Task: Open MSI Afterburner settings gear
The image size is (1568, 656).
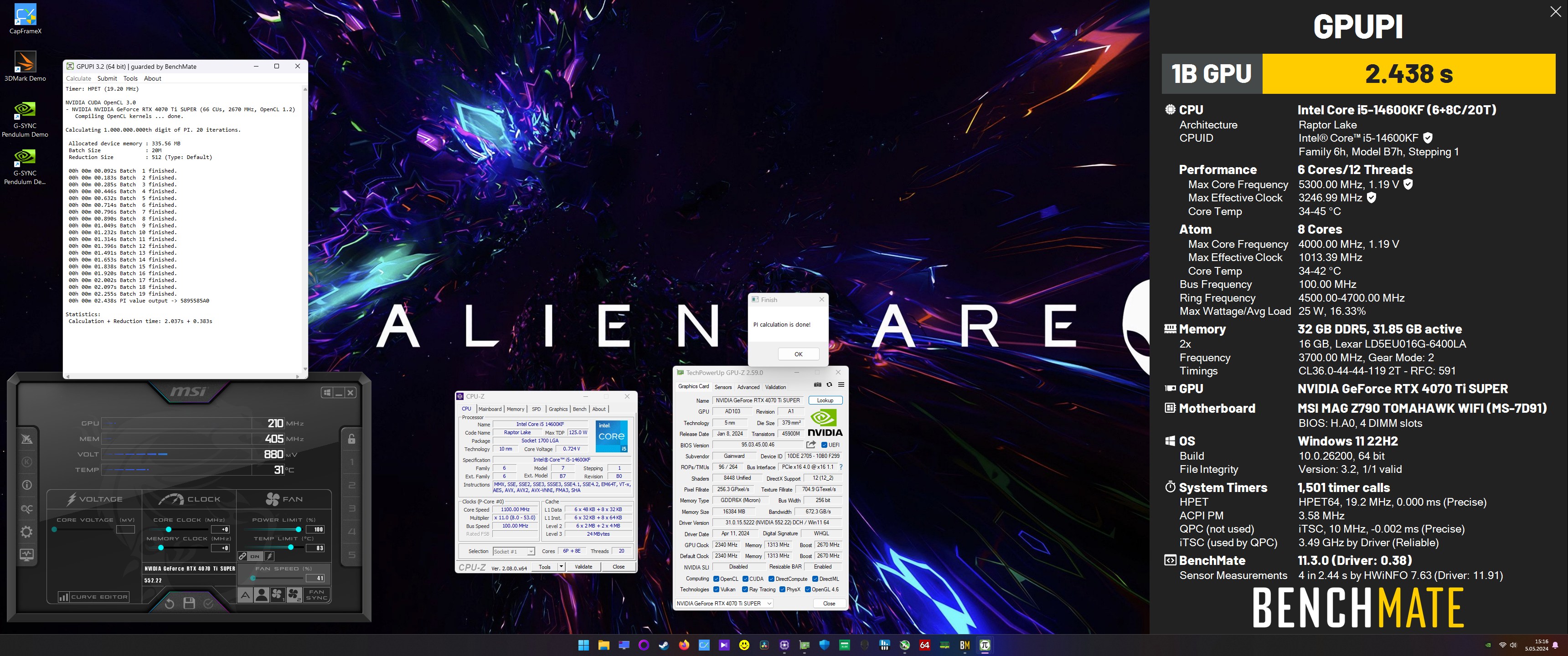Action: (27, 532)
